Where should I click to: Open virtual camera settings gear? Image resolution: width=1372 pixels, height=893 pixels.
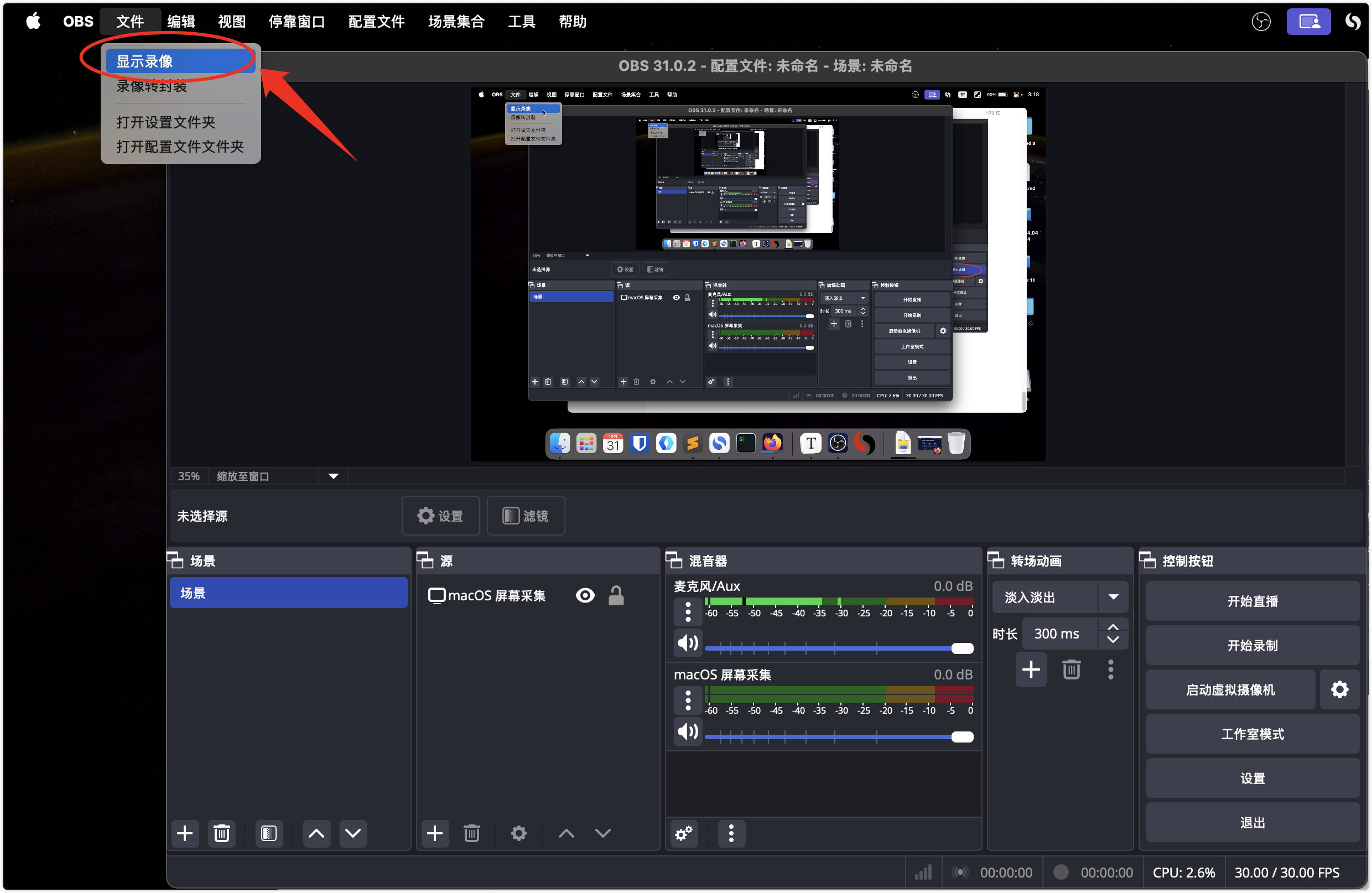[1340, 689]
